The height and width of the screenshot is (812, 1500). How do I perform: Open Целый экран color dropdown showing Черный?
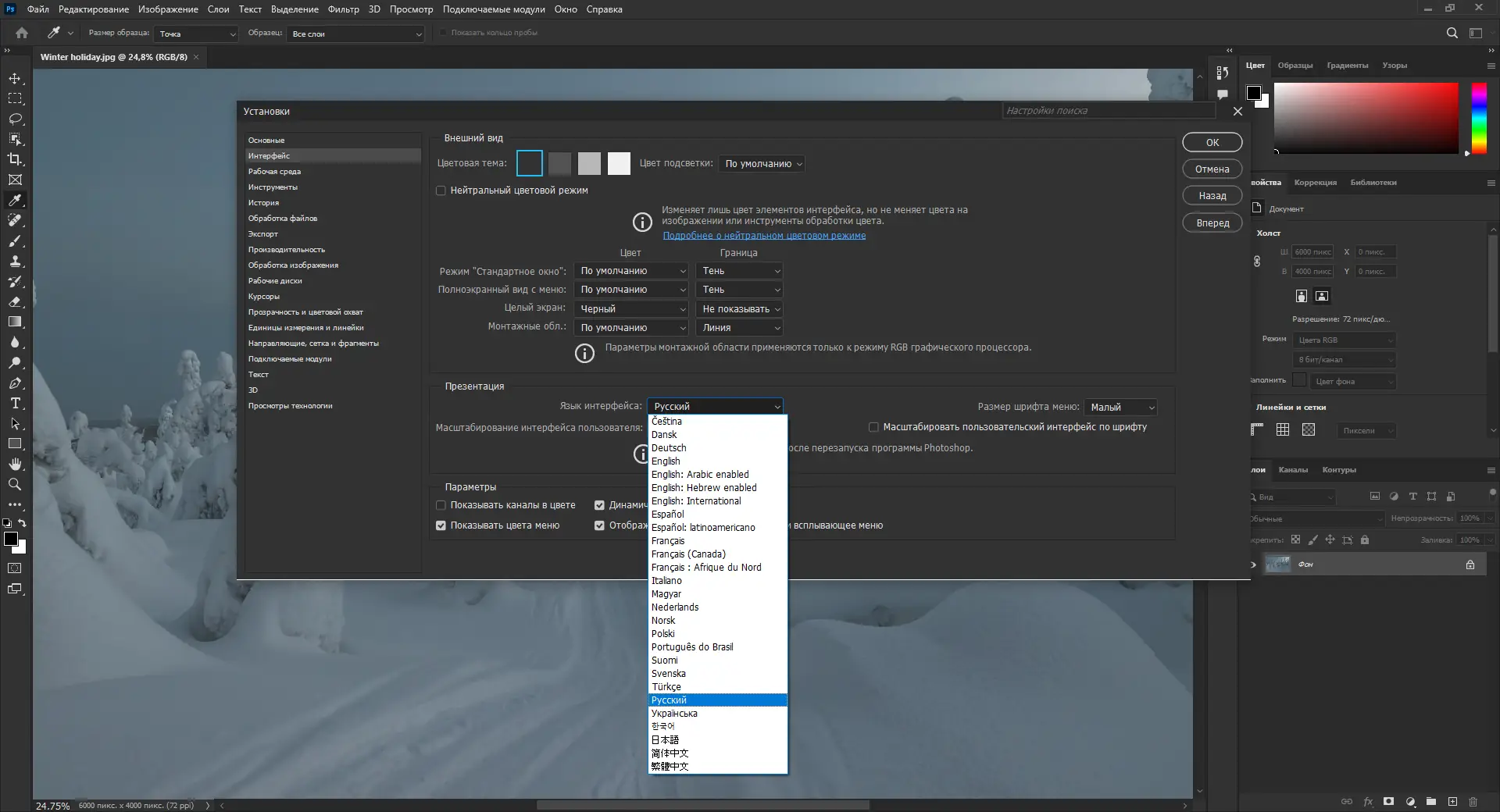coord(631,309)
